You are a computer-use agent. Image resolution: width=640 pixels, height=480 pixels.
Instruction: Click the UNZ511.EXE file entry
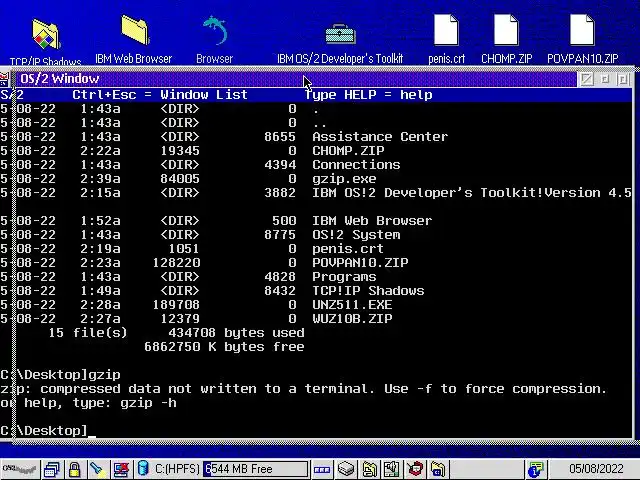[x=352, y=304]
